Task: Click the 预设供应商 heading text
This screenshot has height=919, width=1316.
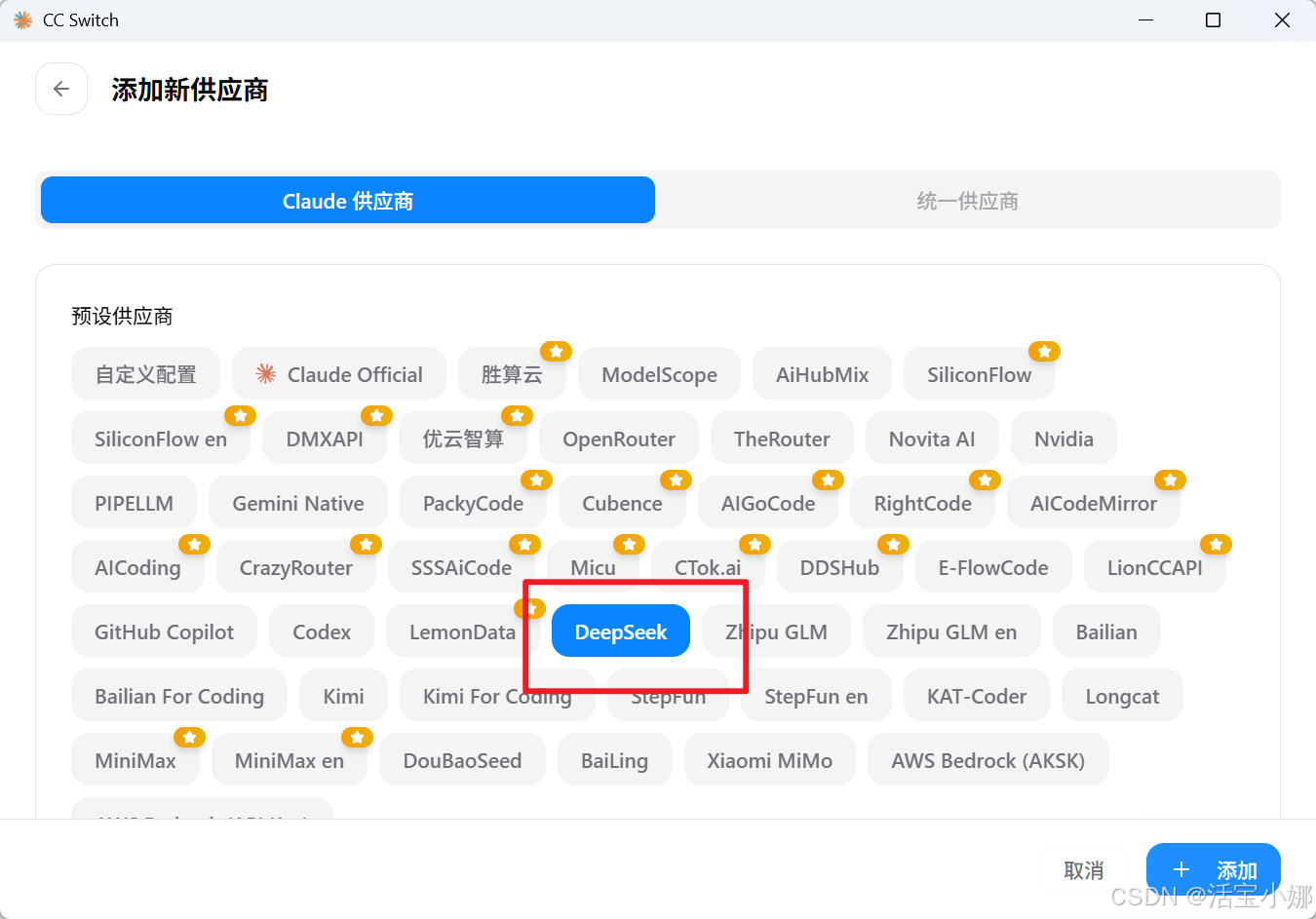Action: pyautogui.click(x=122, y=316)
